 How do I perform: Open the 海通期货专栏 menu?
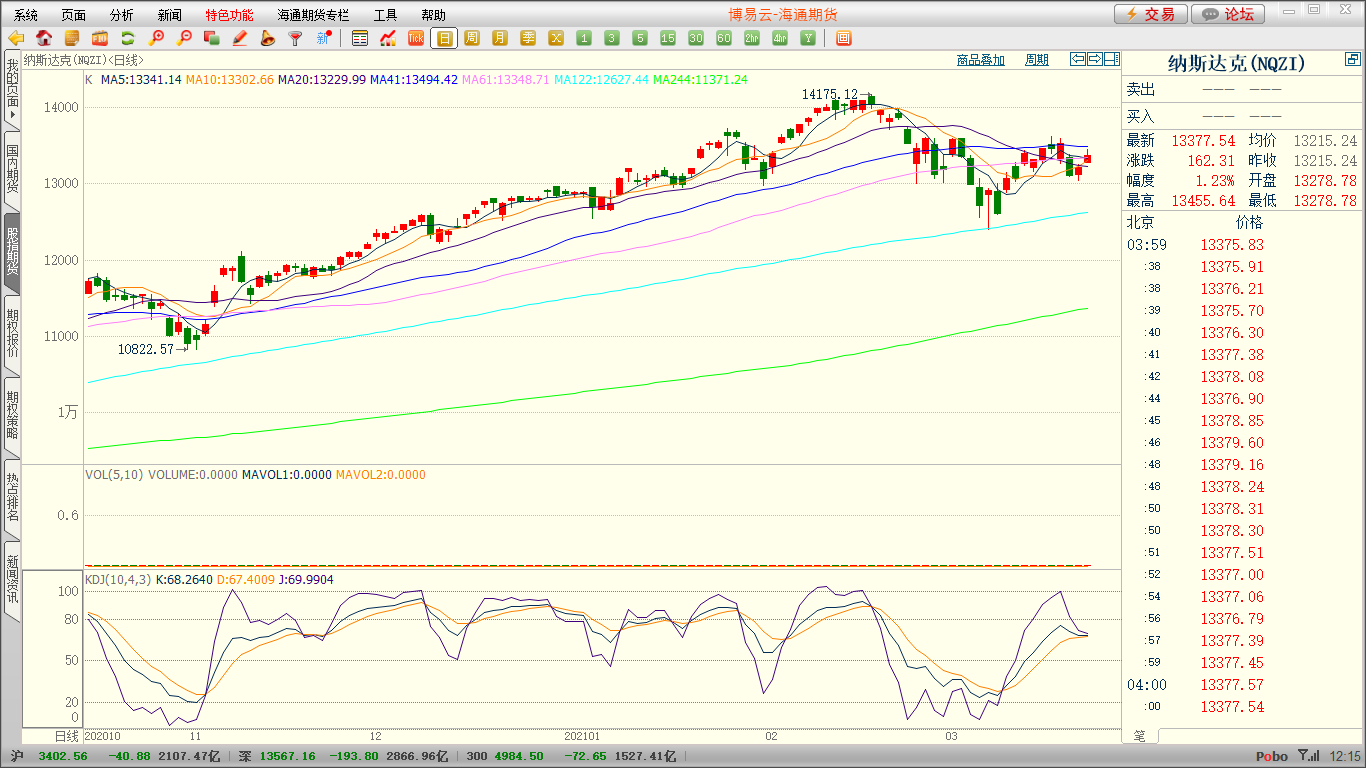point(313,15)
